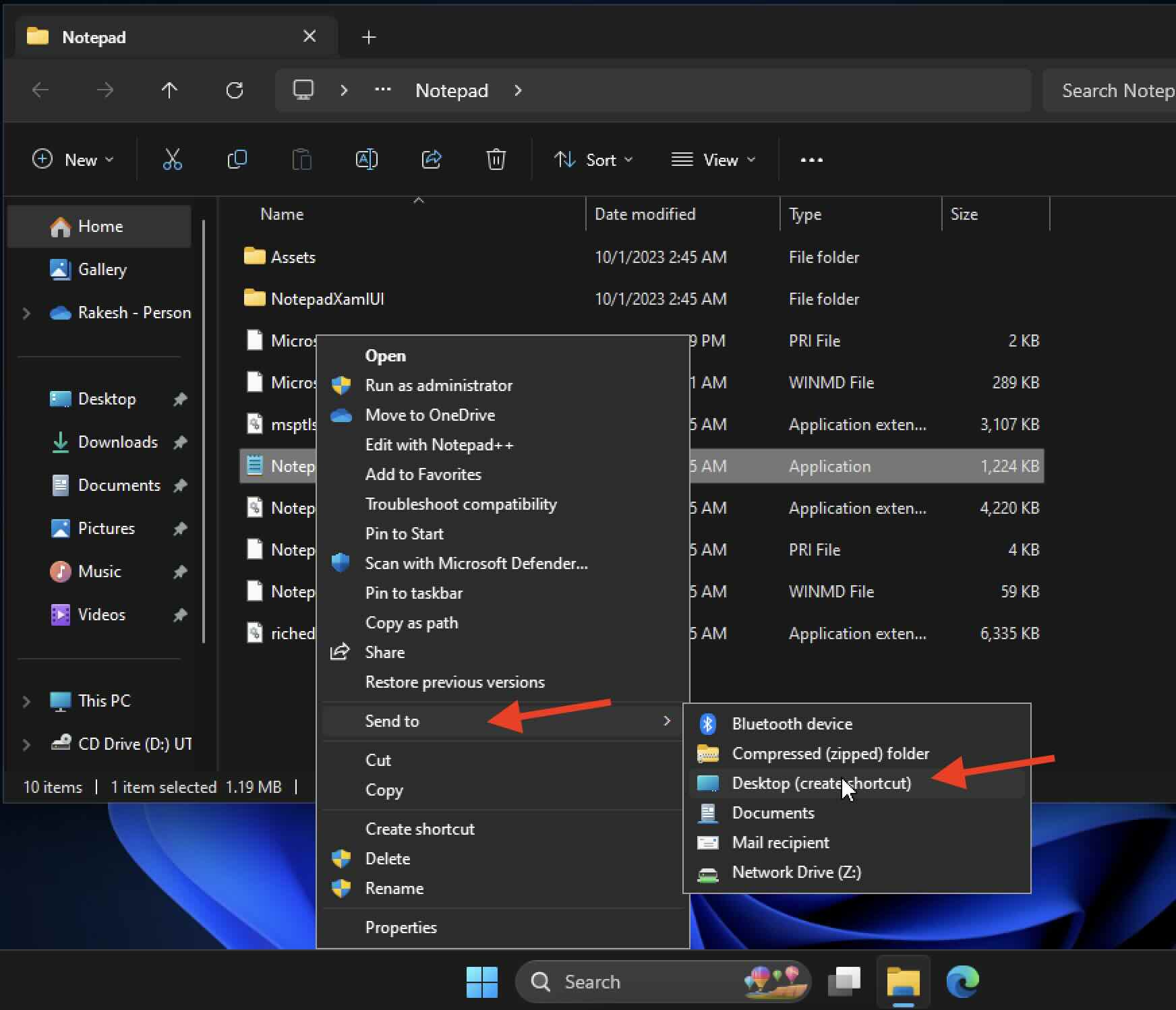Viewport: 1176px width, 1010px height.
Task: Paste using the toolbar paste icon
Action: (x=302, y=159)
